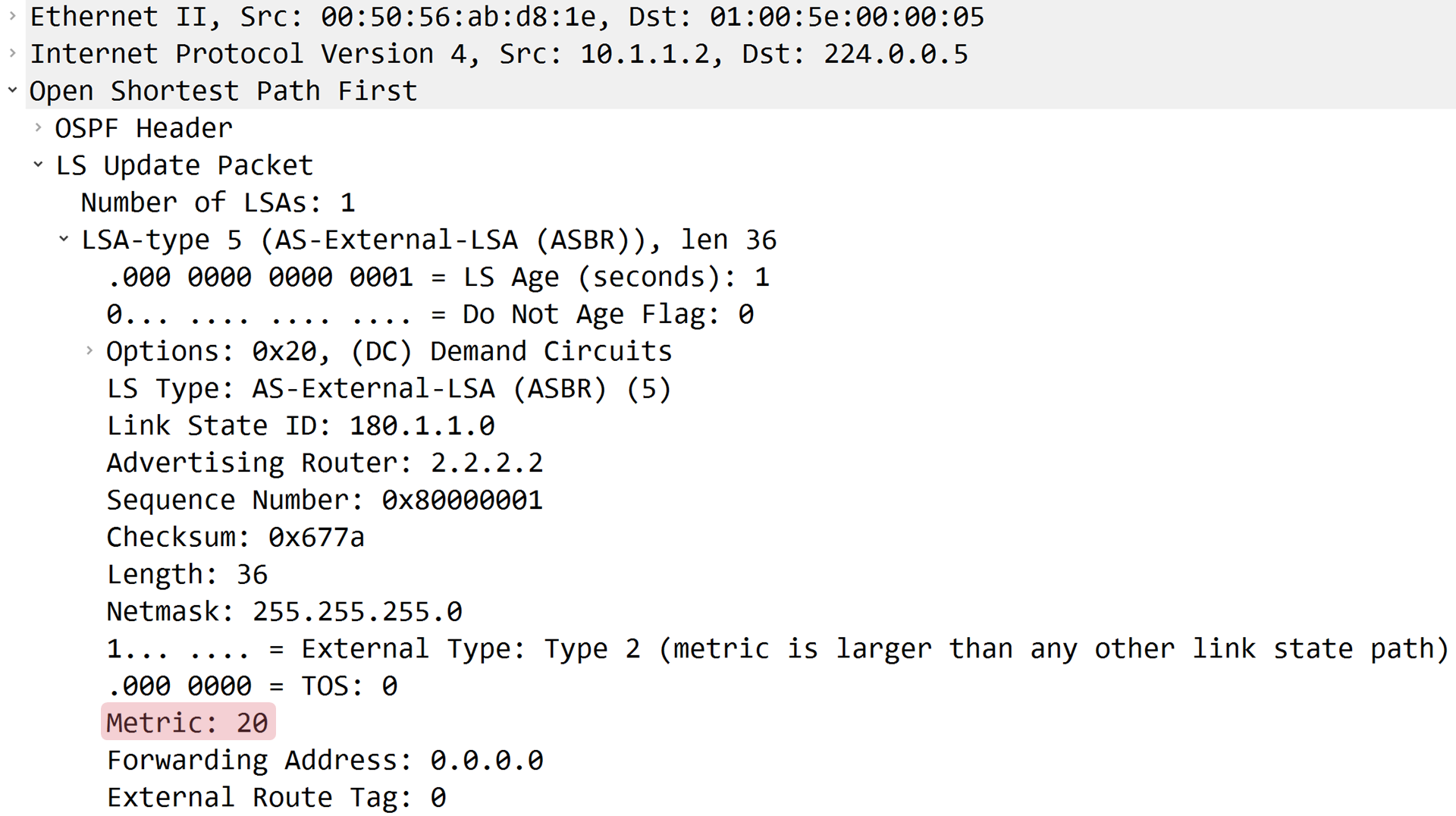
Task: Click the Sequence Number 0x80000001 row
Action: coord(325,500)
